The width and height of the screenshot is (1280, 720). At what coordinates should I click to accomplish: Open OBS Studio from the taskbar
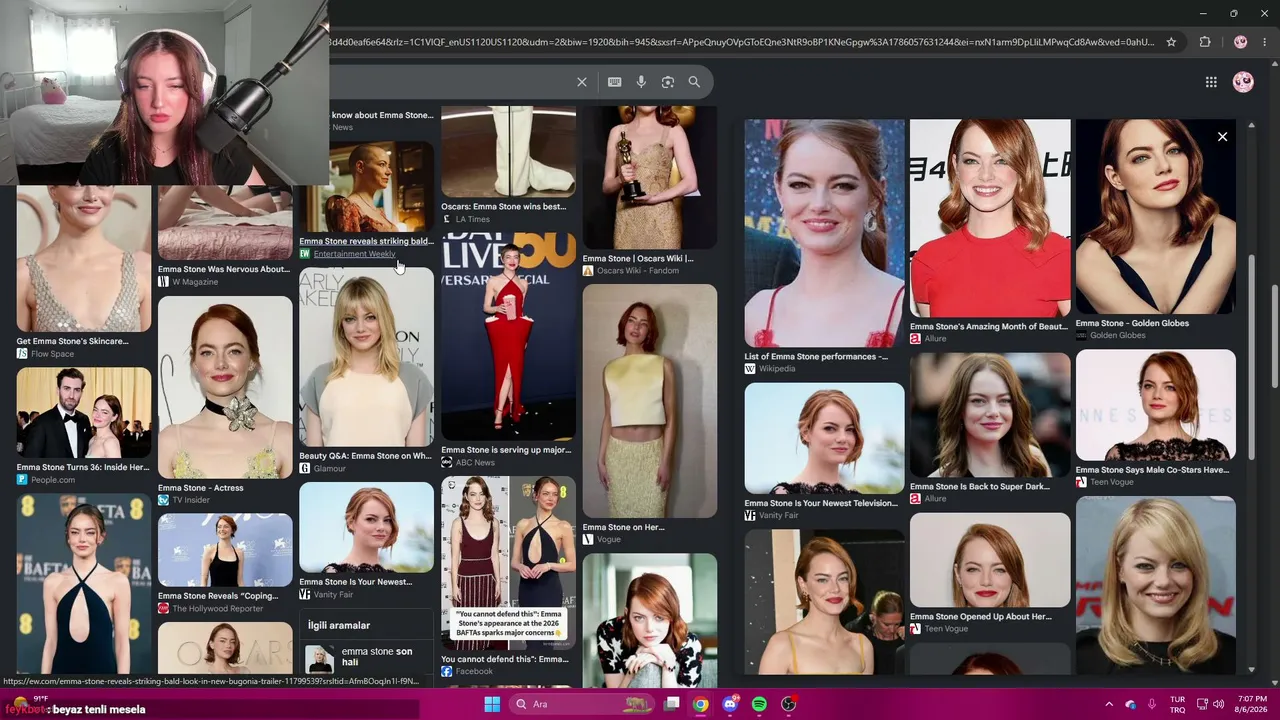coord(788,704)
